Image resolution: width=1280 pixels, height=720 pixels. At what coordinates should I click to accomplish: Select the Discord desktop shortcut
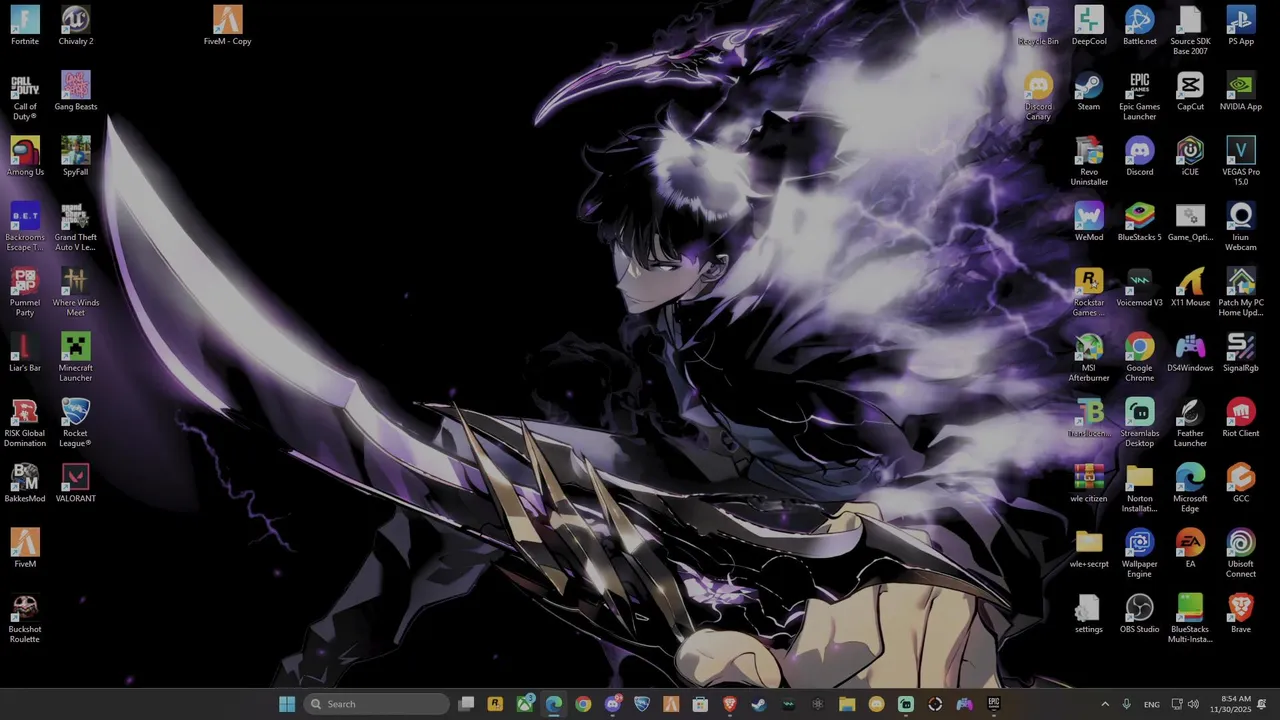[x=1140, y=157]
